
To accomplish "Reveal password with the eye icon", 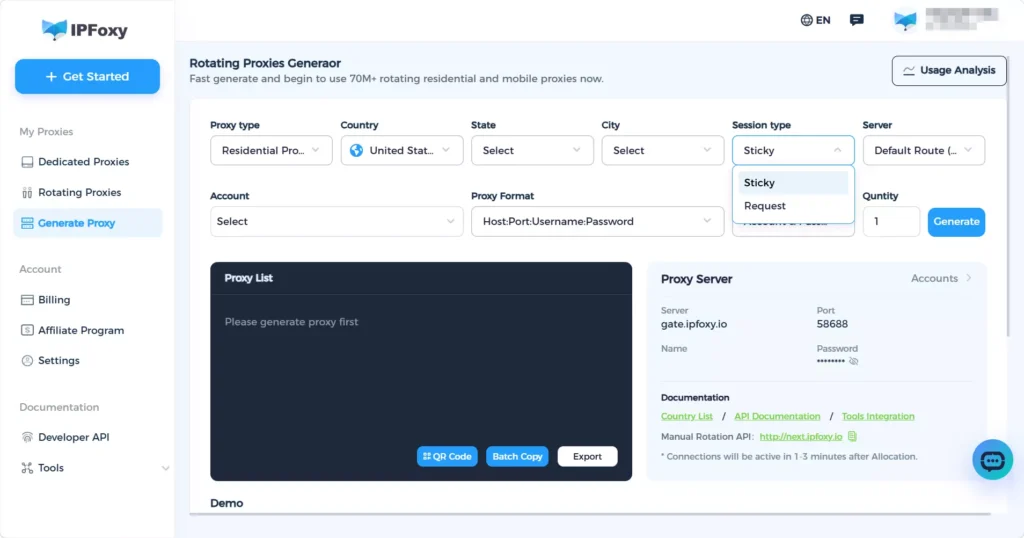I will (853, 361).
